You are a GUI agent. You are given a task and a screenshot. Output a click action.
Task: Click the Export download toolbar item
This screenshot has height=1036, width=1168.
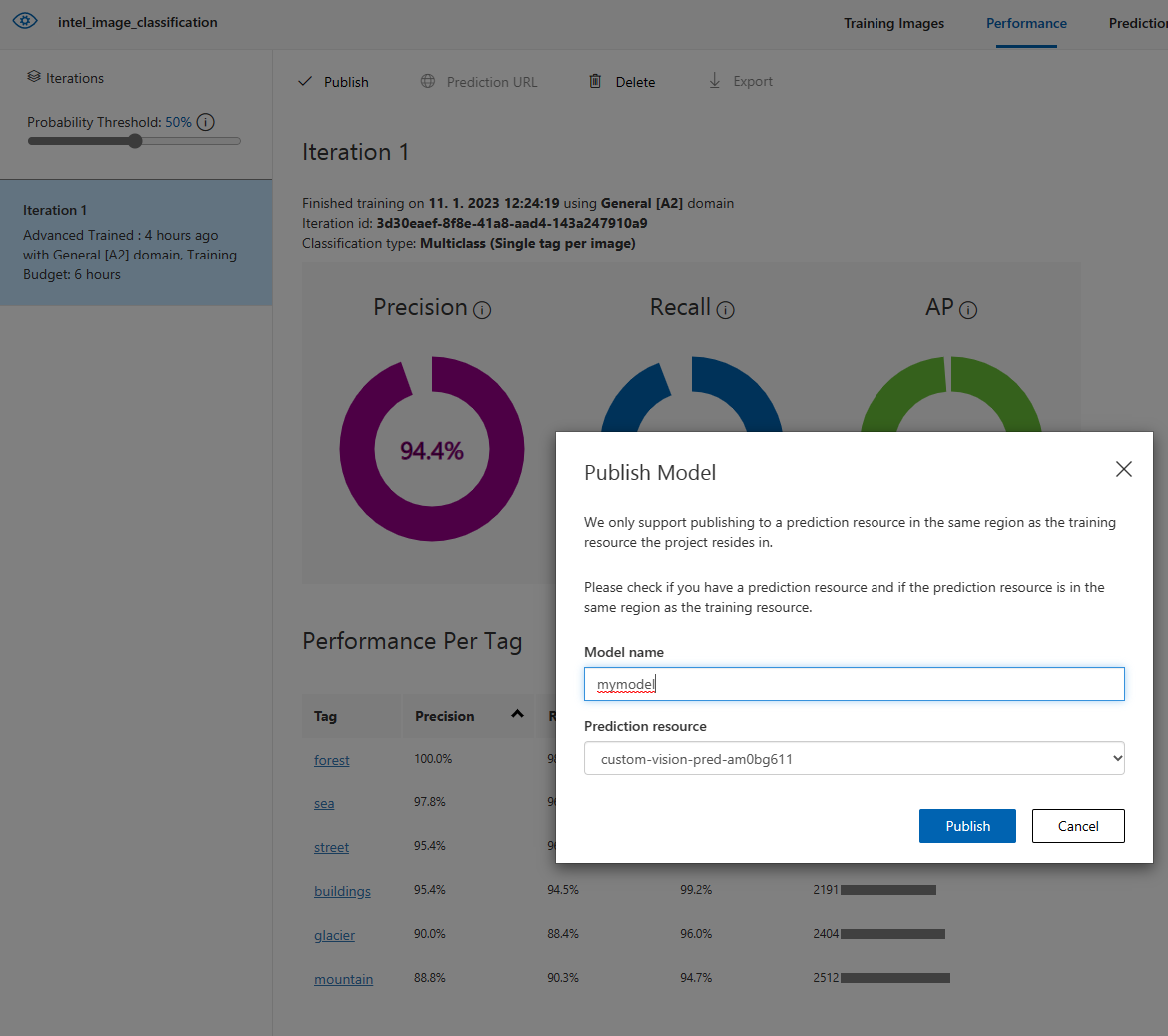click(741, 81)
